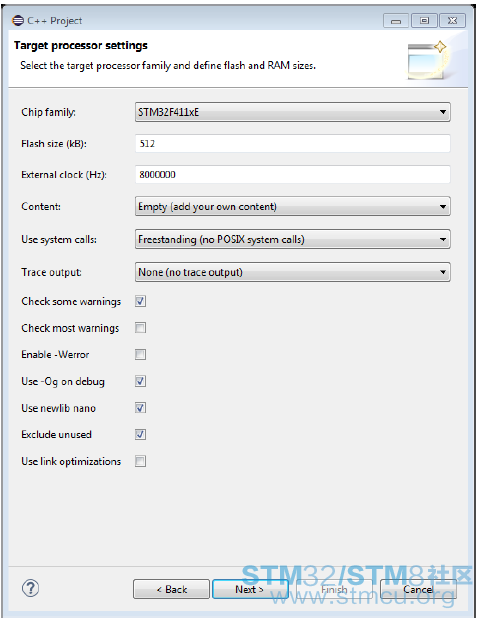479x621 pixels.
Task: Open the help question mark icon
Action: (x=31, y=588)
